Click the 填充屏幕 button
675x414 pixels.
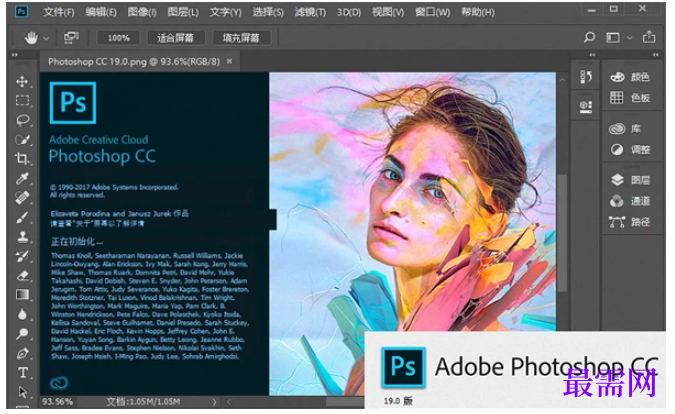[242, 38]
